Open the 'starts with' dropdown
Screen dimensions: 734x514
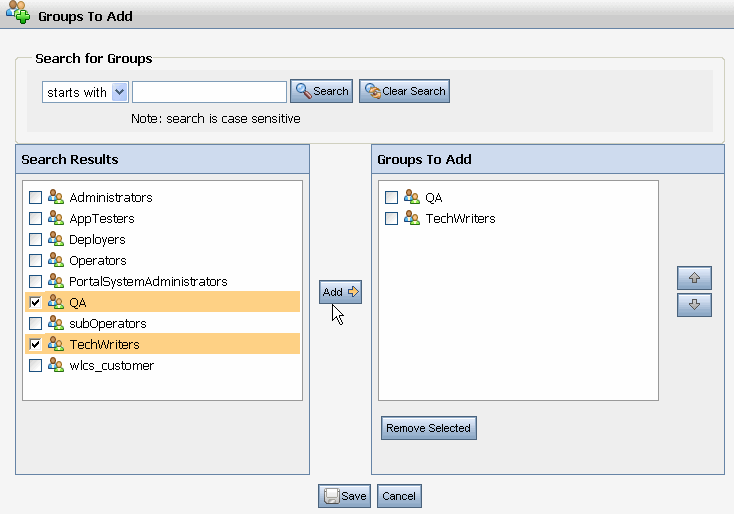(x=120, y=92)
